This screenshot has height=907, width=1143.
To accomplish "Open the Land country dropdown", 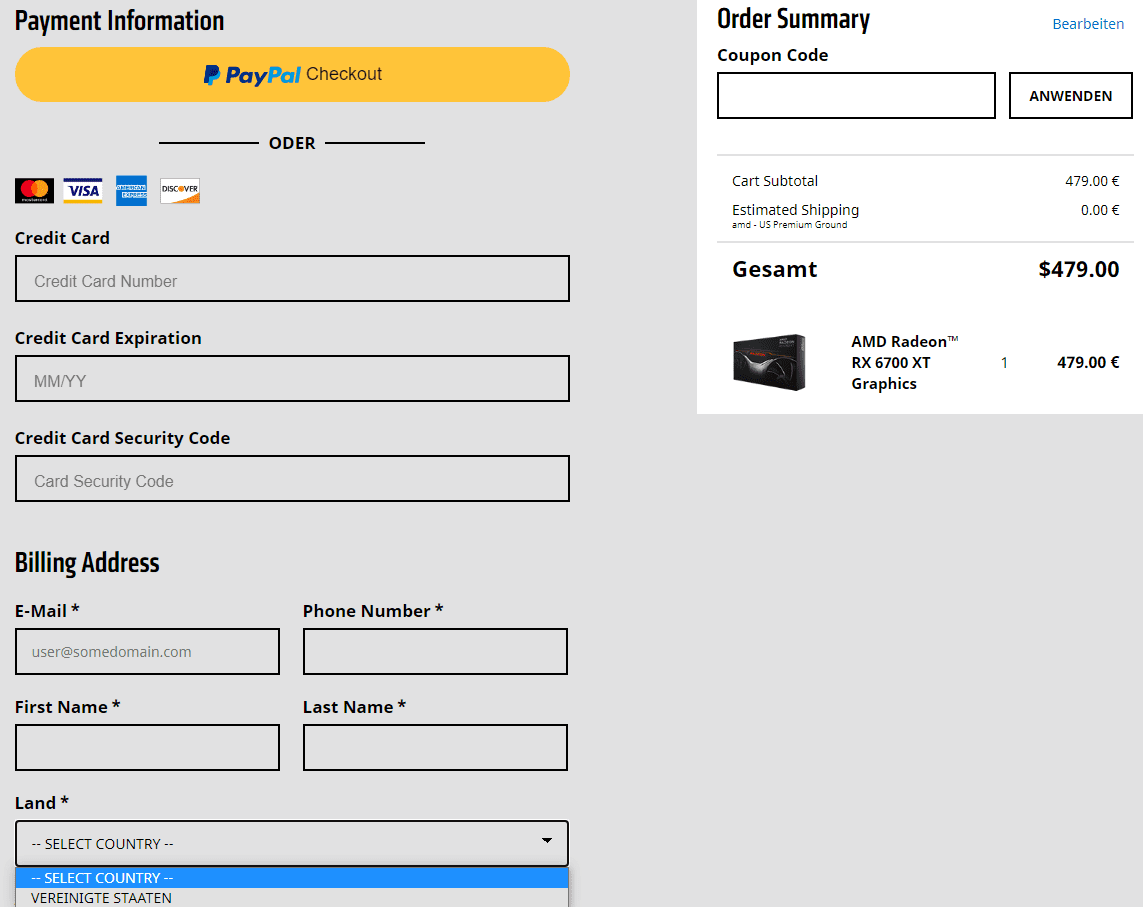I will [x=280, y=843].
